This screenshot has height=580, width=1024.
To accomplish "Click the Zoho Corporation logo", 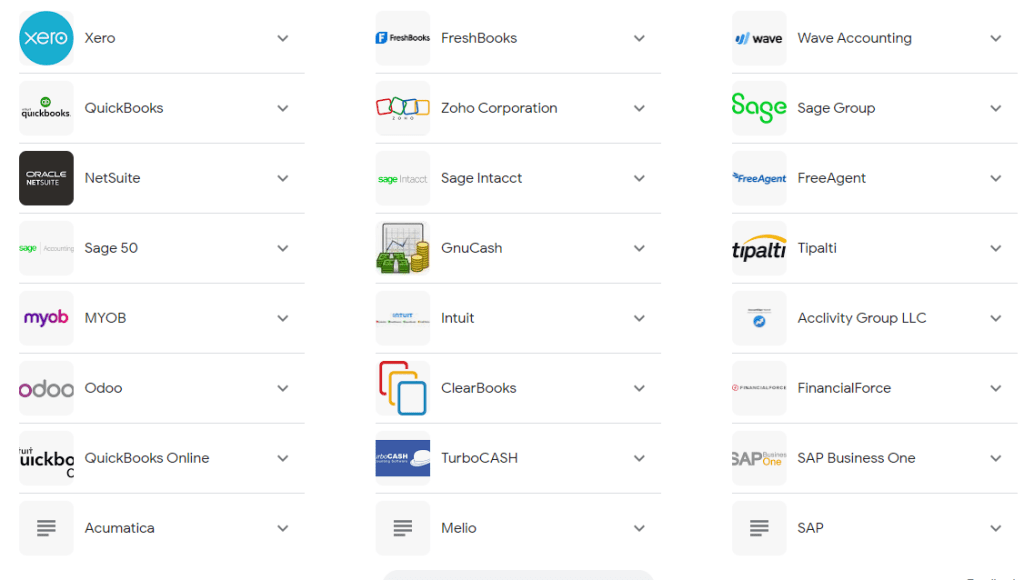I will pyautogui.click(x=403, y=108).
